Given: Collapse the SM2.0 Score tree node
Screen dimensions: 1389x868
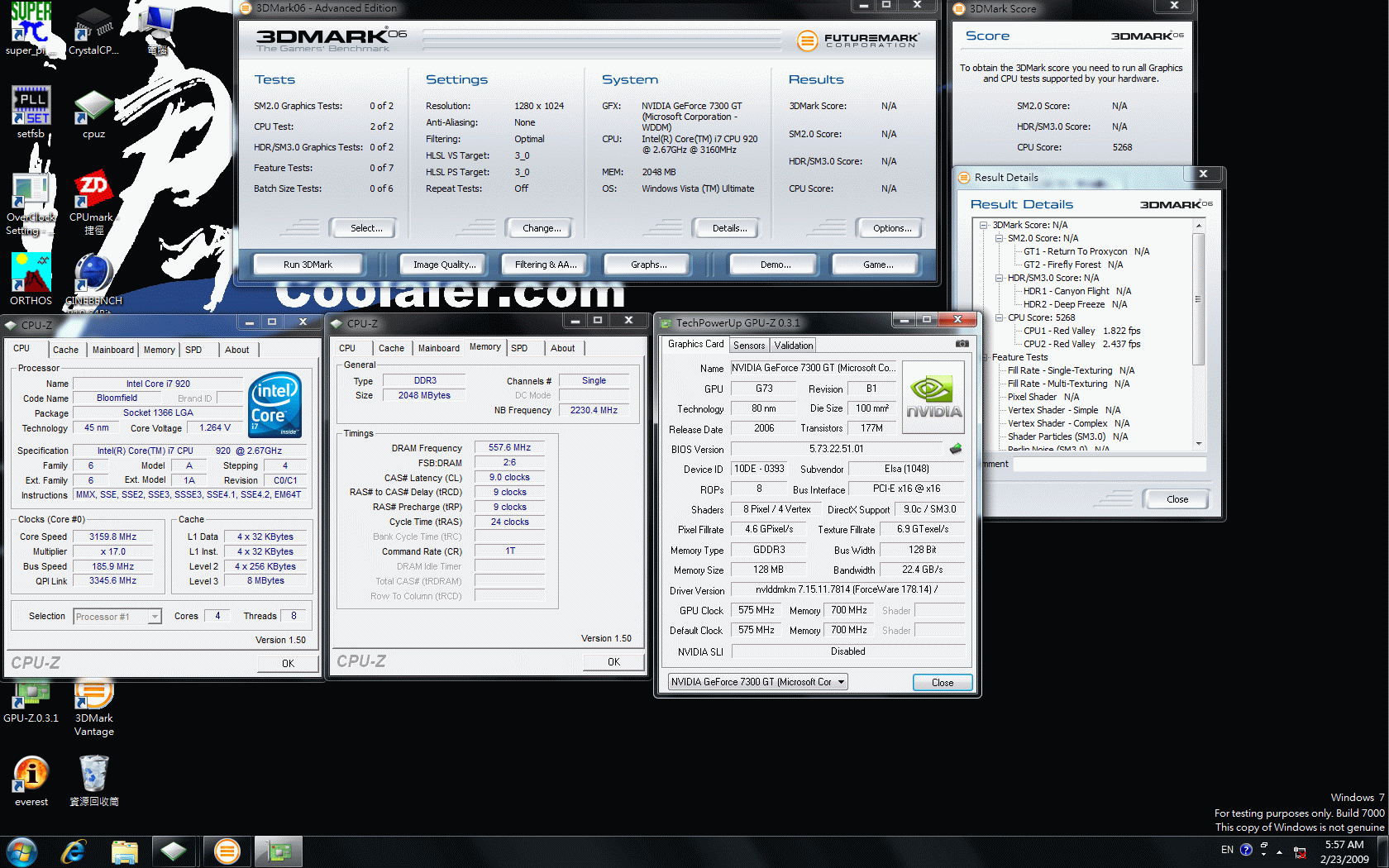Looking at the screenshot, I should [x=999, y=238].
